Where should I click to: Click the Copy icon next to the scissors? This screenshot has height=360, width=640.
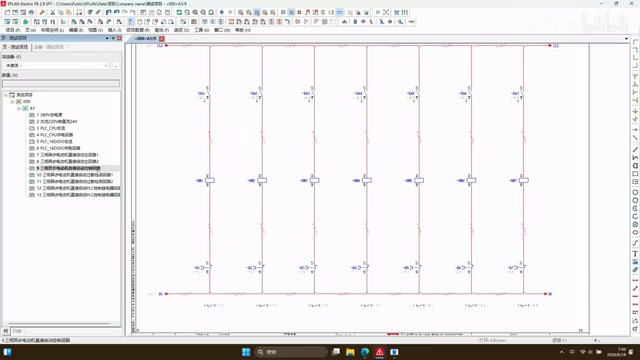[60, 13]
